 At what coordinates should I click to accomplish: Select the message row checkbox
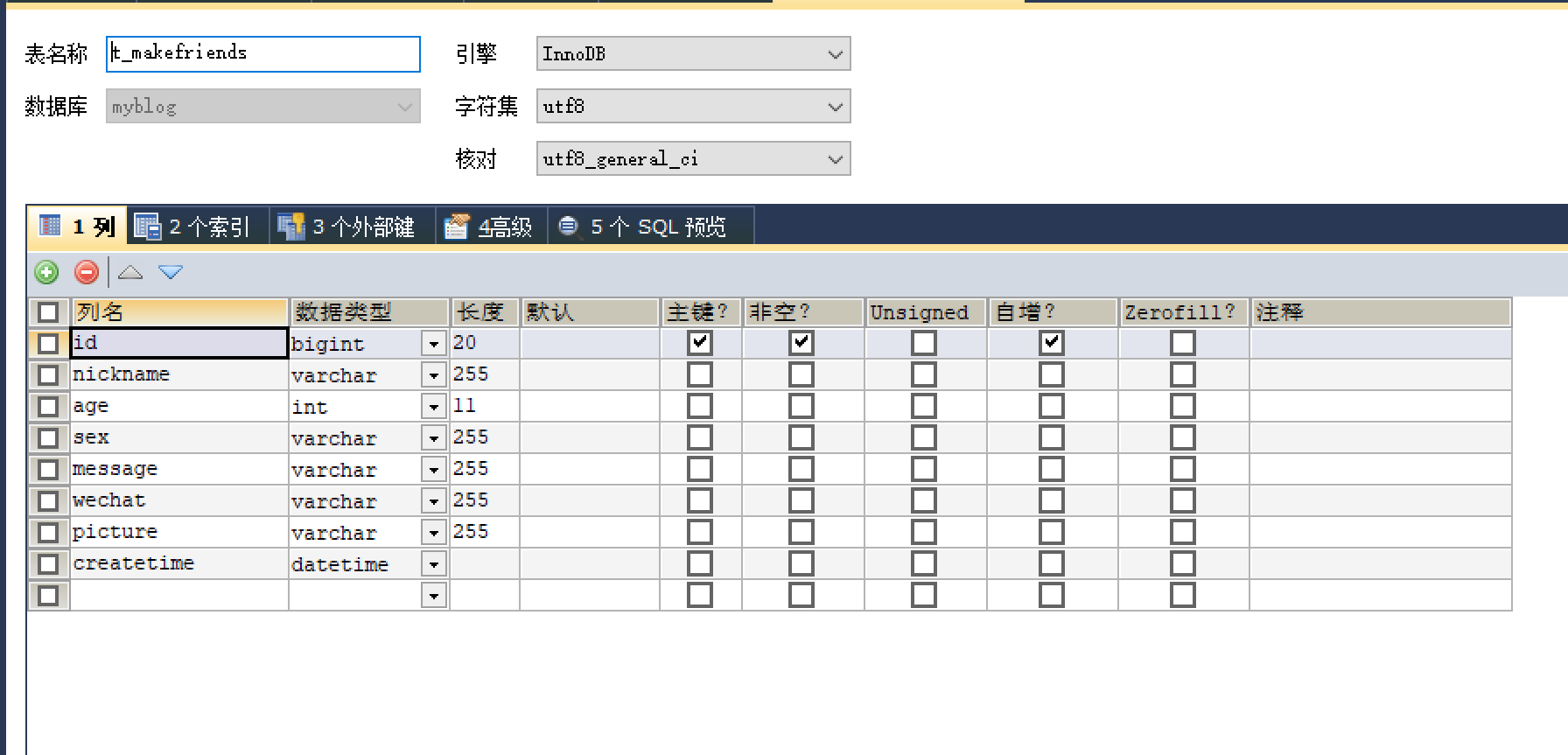pos(48,470)
